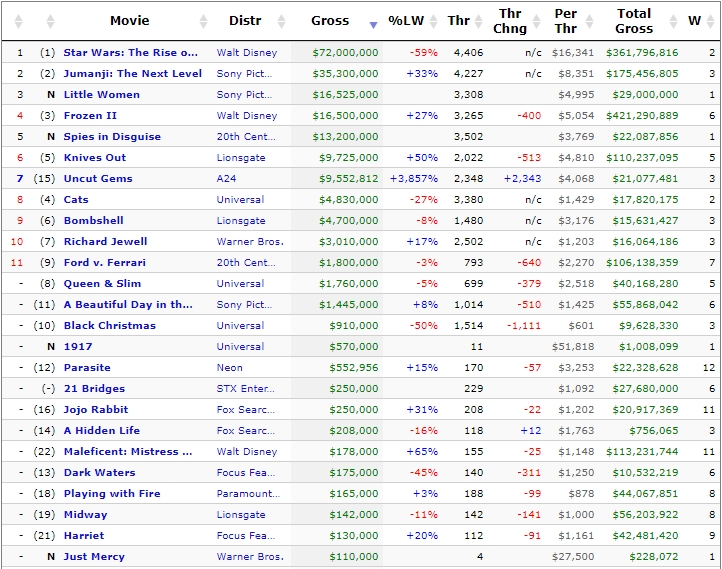Image resolution: width=722 pixels, height=569 pixels.
Task: Sort by Total Gross column sort arrows
Action: [x=673, y=21]
